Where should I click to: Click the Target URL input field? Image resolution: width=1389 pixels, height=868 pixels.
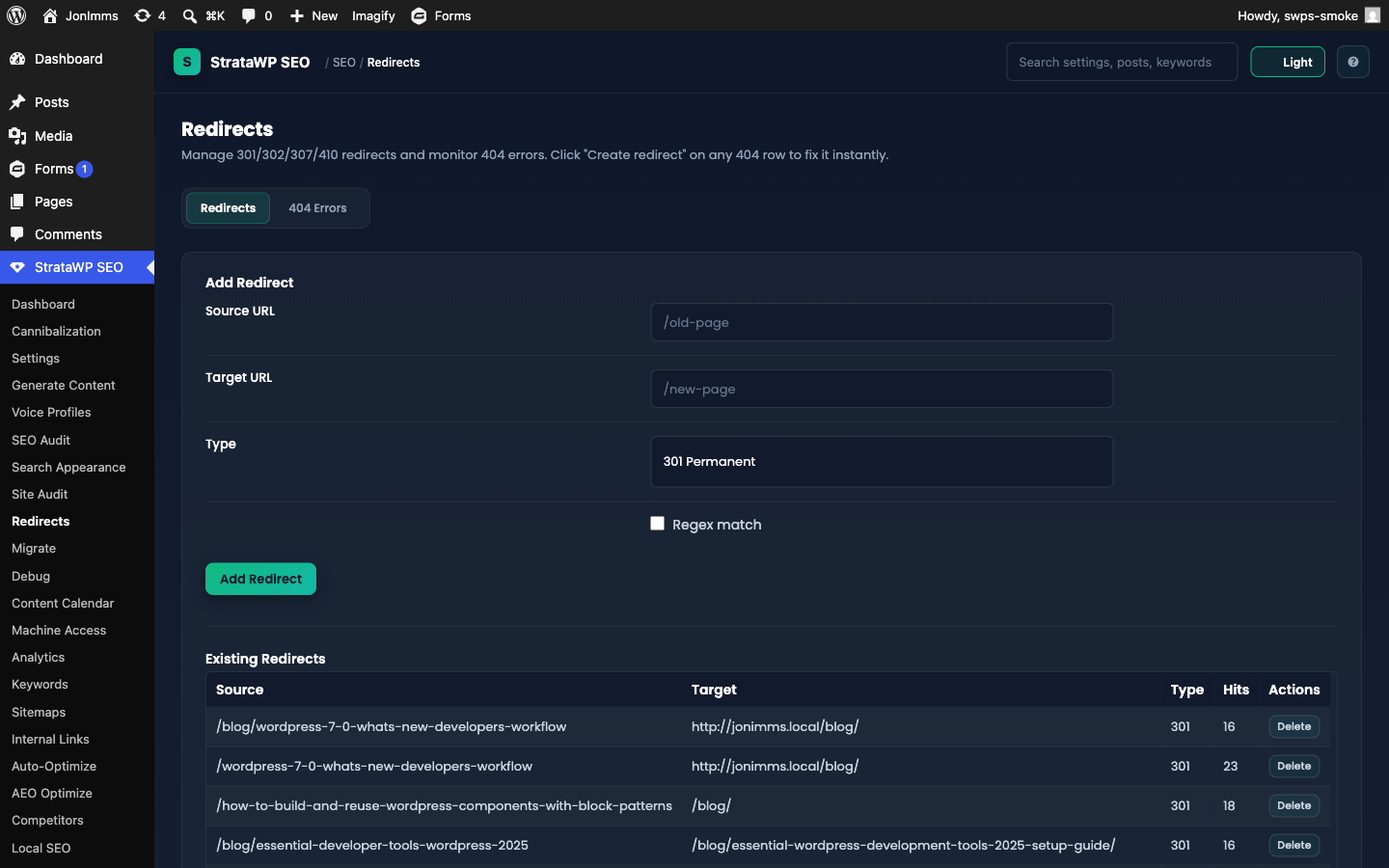coord(882,389)
